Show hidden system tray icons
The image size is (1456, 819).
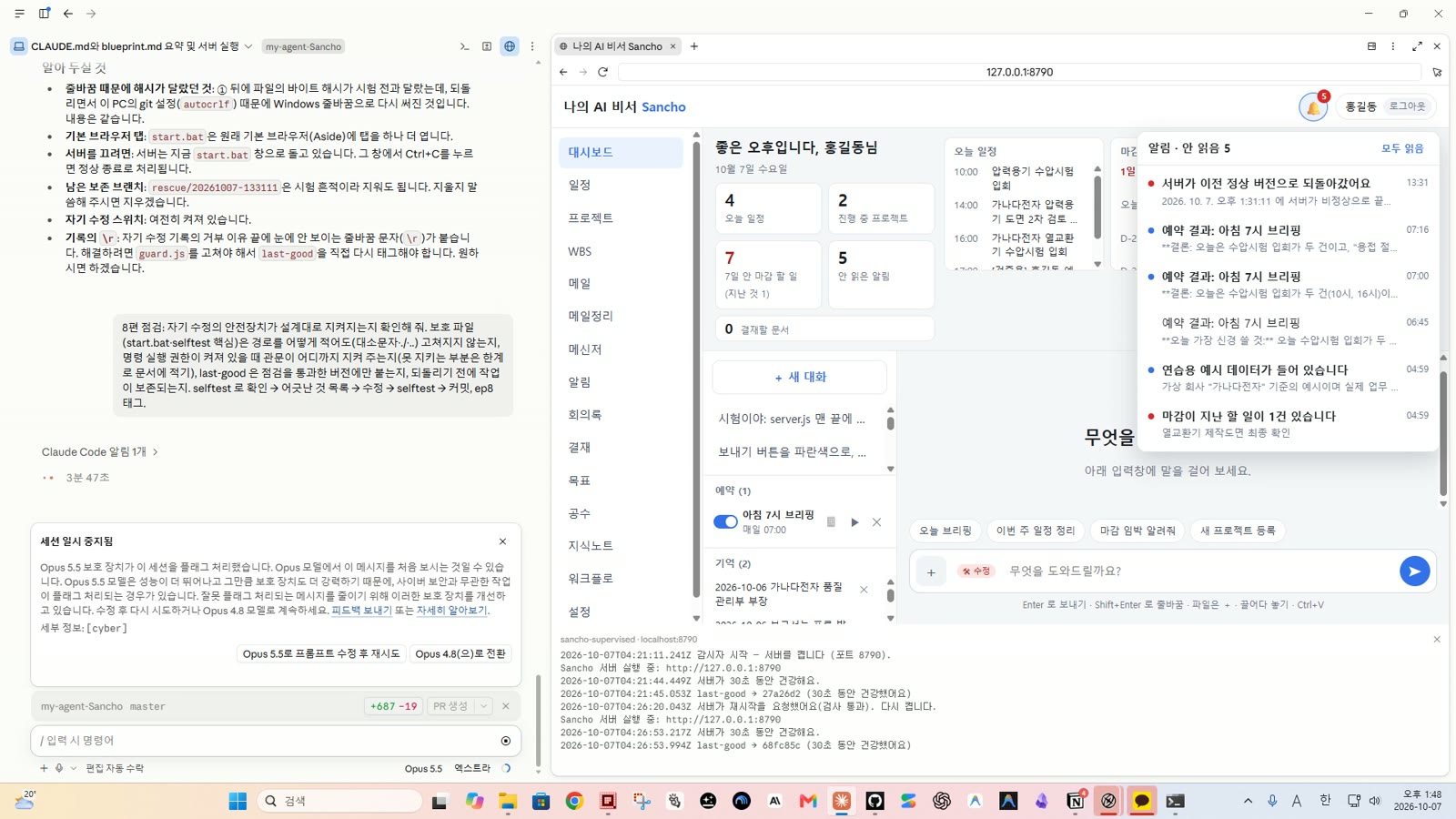click(1248, 801)
